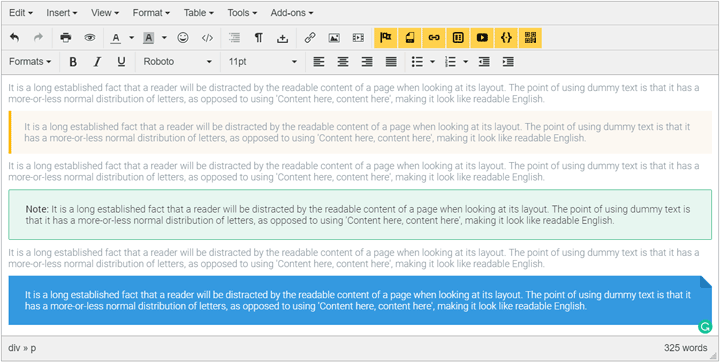Viewport: 720px width, 362px height.
Task: Toggle bulleted list
Action: pyautogui.click(x=417, y=62)
